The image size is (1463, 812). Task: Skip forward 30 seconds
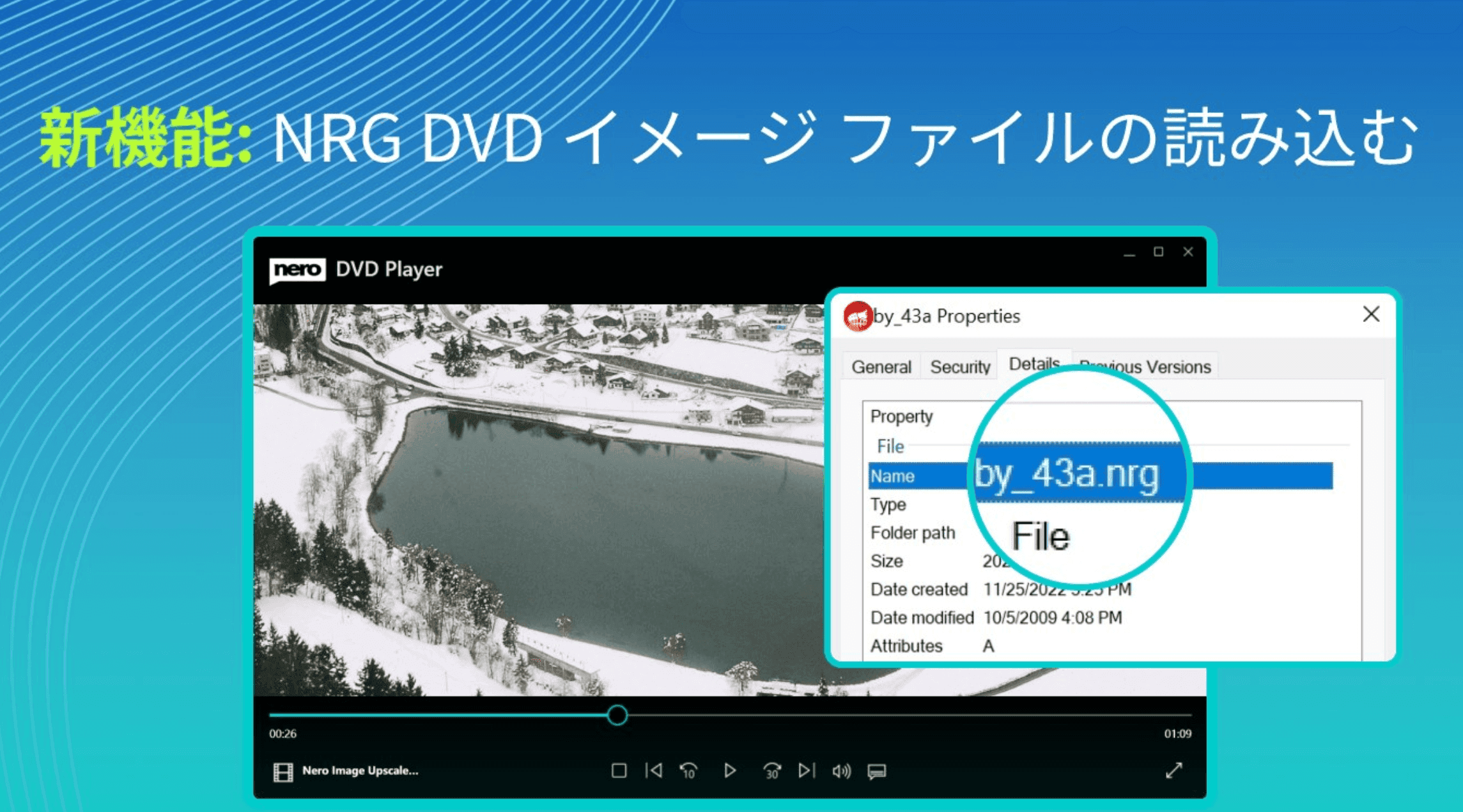(x=771, y=770)
